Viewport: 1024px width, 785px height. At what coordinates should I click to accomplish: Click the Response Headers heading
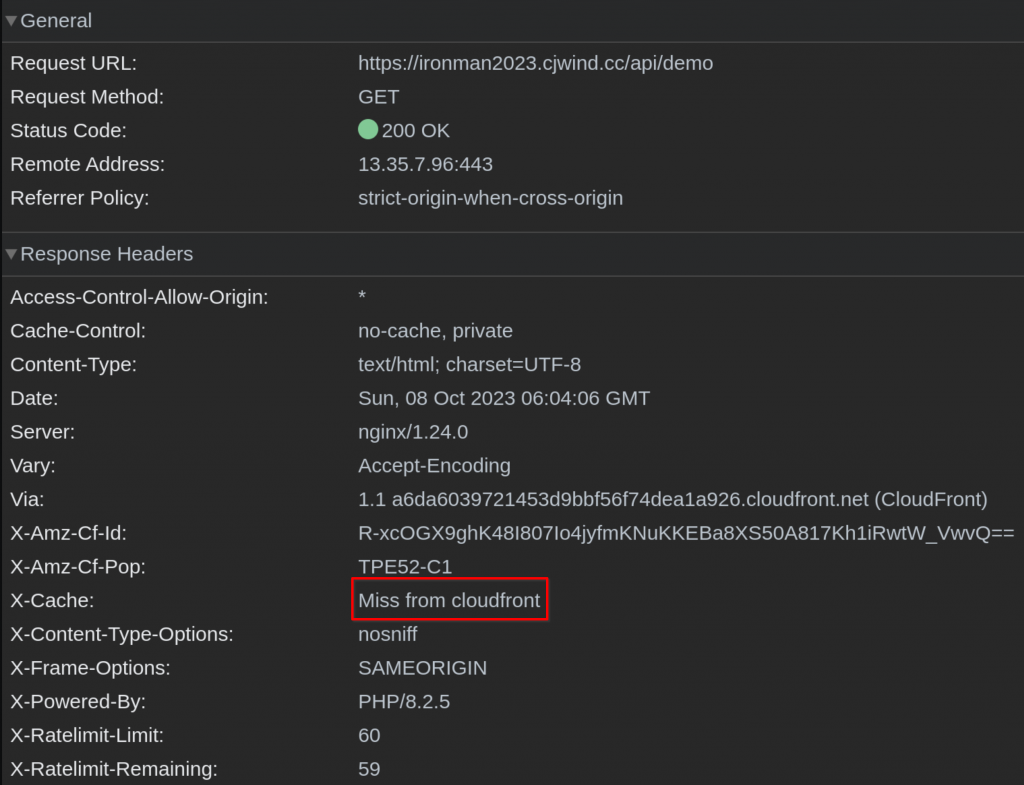pyautogui.click(x=106, y=254)
